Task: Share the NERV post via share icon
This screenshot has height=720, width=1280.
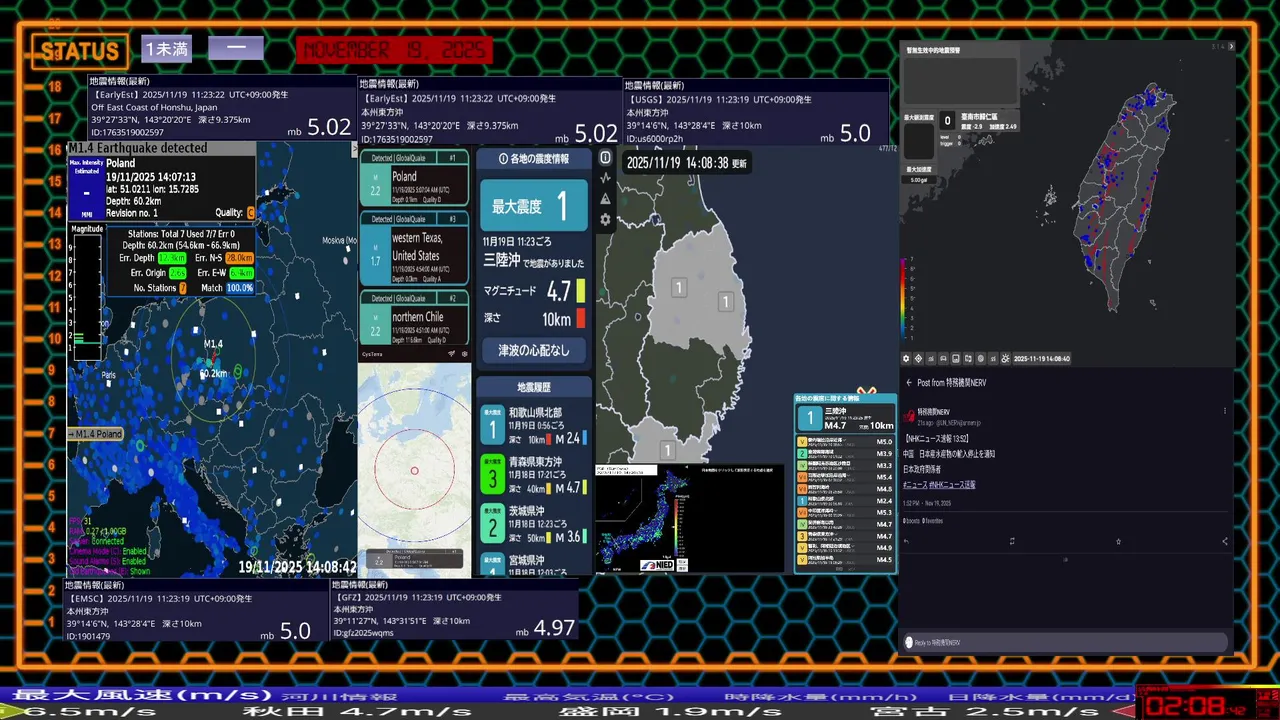Action: (x=1225, y=541)
